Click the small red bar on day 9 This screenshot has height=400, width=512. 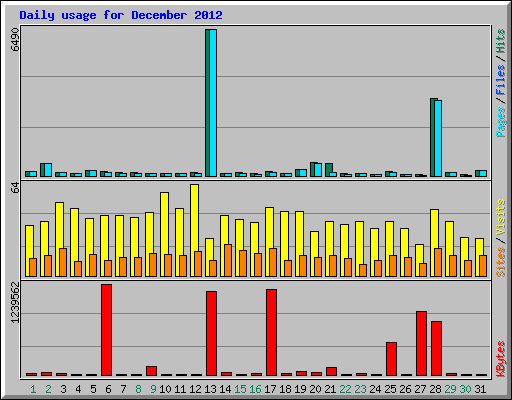point(151,371)
